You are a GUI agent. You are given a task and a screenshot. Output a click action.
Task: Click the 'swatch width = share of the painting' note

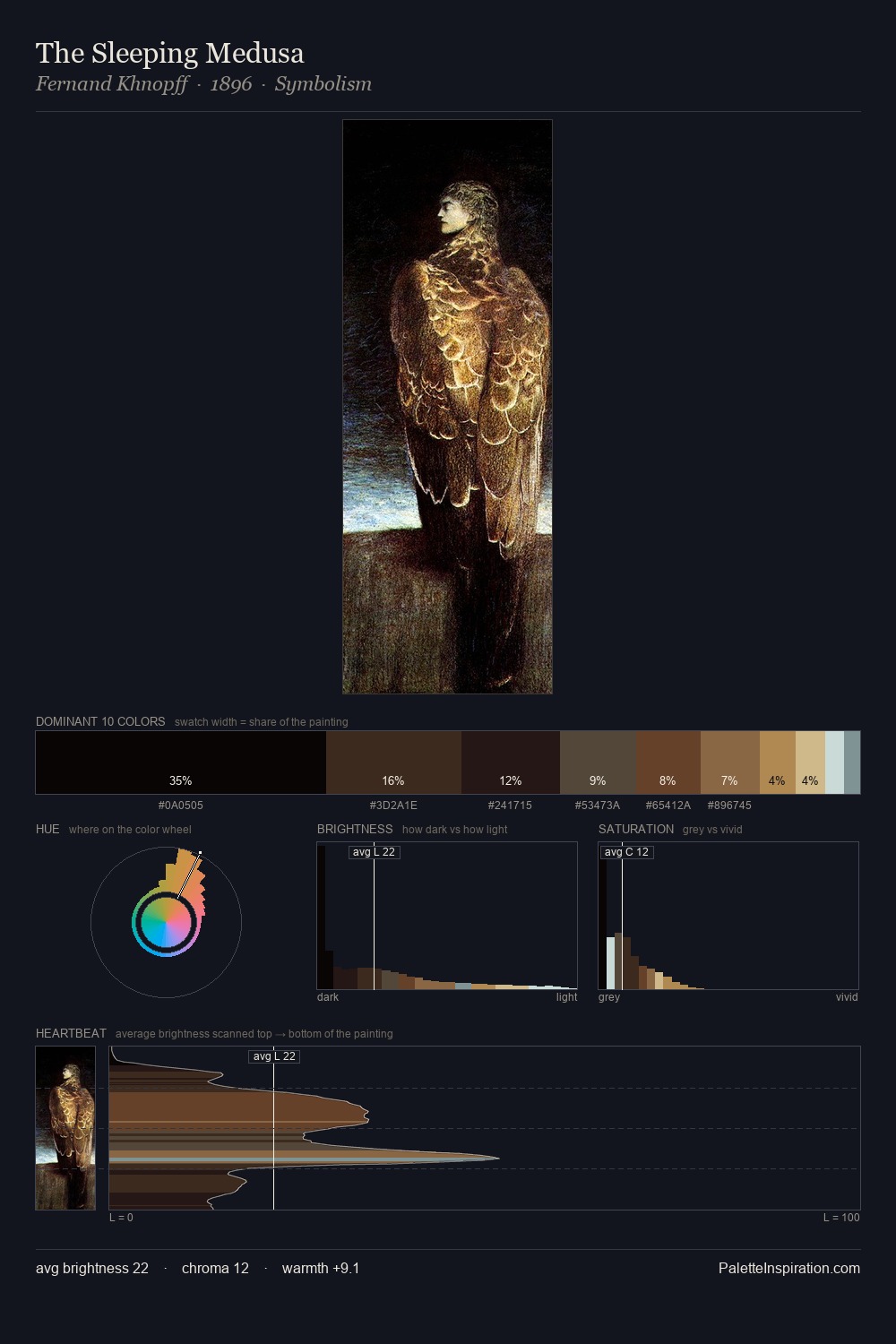click(x=261, y=722)
